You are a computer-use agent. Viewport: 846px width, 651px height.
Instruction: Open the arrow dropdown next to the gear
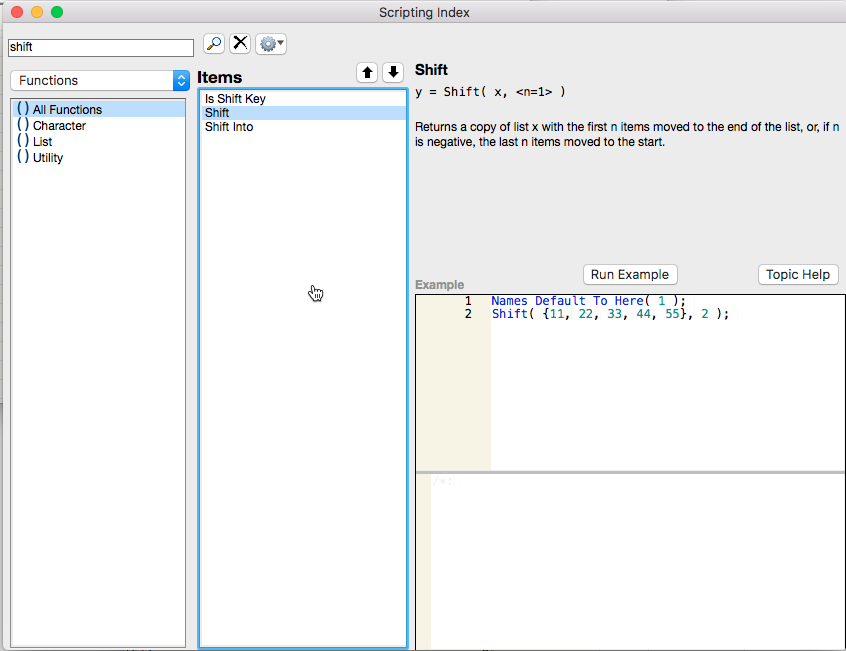tap(279, 44)
